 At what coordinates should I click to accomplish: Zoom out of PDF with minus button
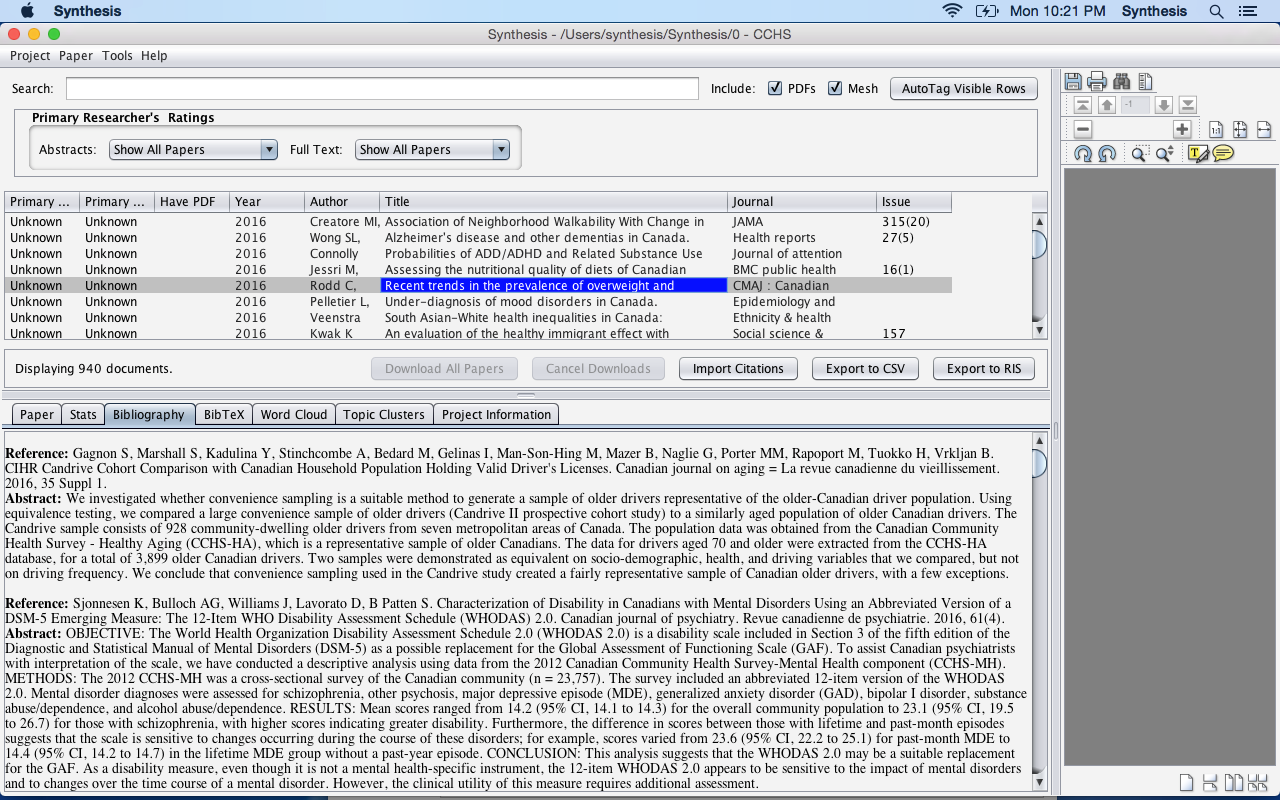(x=1083, y=129)
